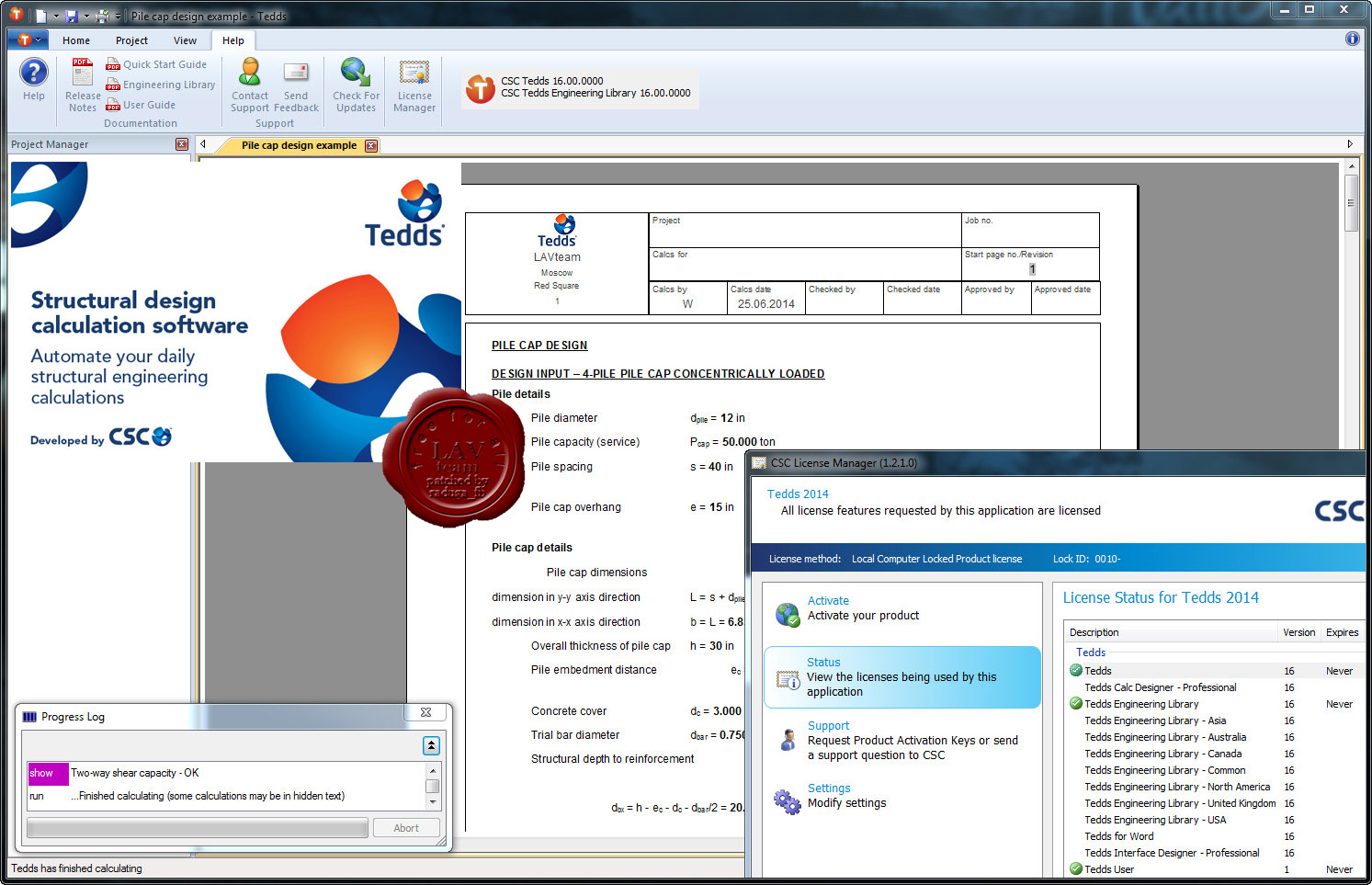Select the Pile cap design example document tab

(x=299, y=145)
